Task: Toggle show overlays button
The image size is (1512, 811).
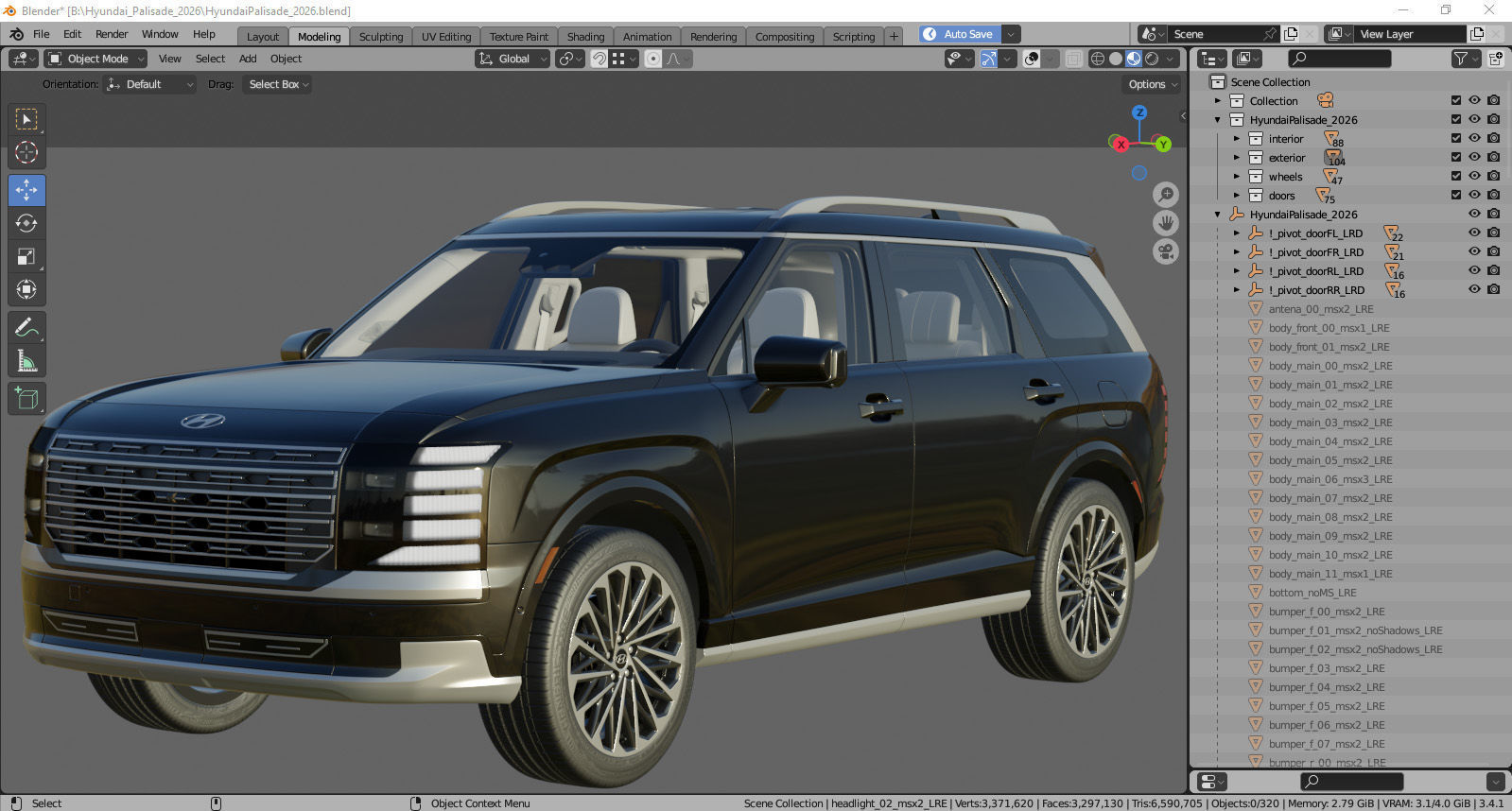Action: point(1032,59)
